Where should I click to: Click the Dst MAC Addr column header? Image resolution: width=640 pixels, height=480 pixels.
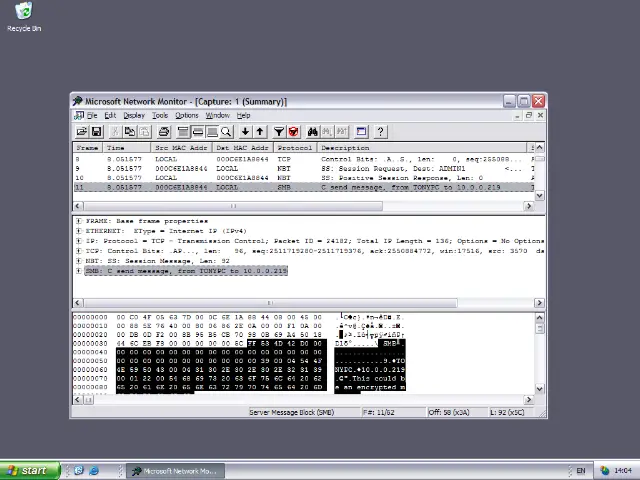pyautogui.click(x=243, y=148)
